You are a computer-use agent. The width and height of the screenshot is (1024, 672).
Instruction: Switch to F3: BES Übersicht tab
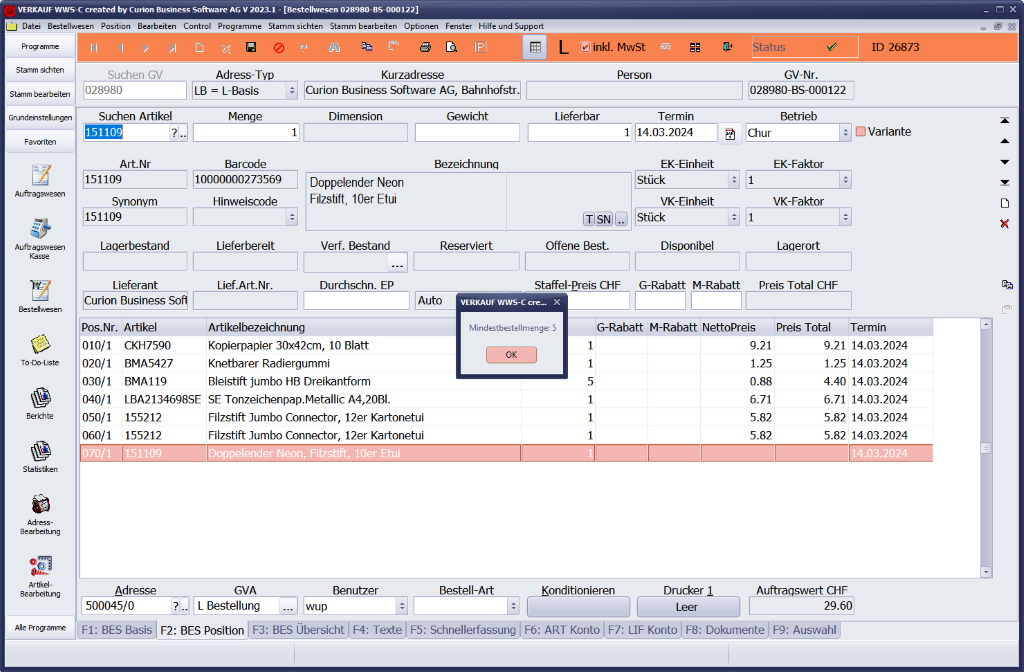pos(298,630)
